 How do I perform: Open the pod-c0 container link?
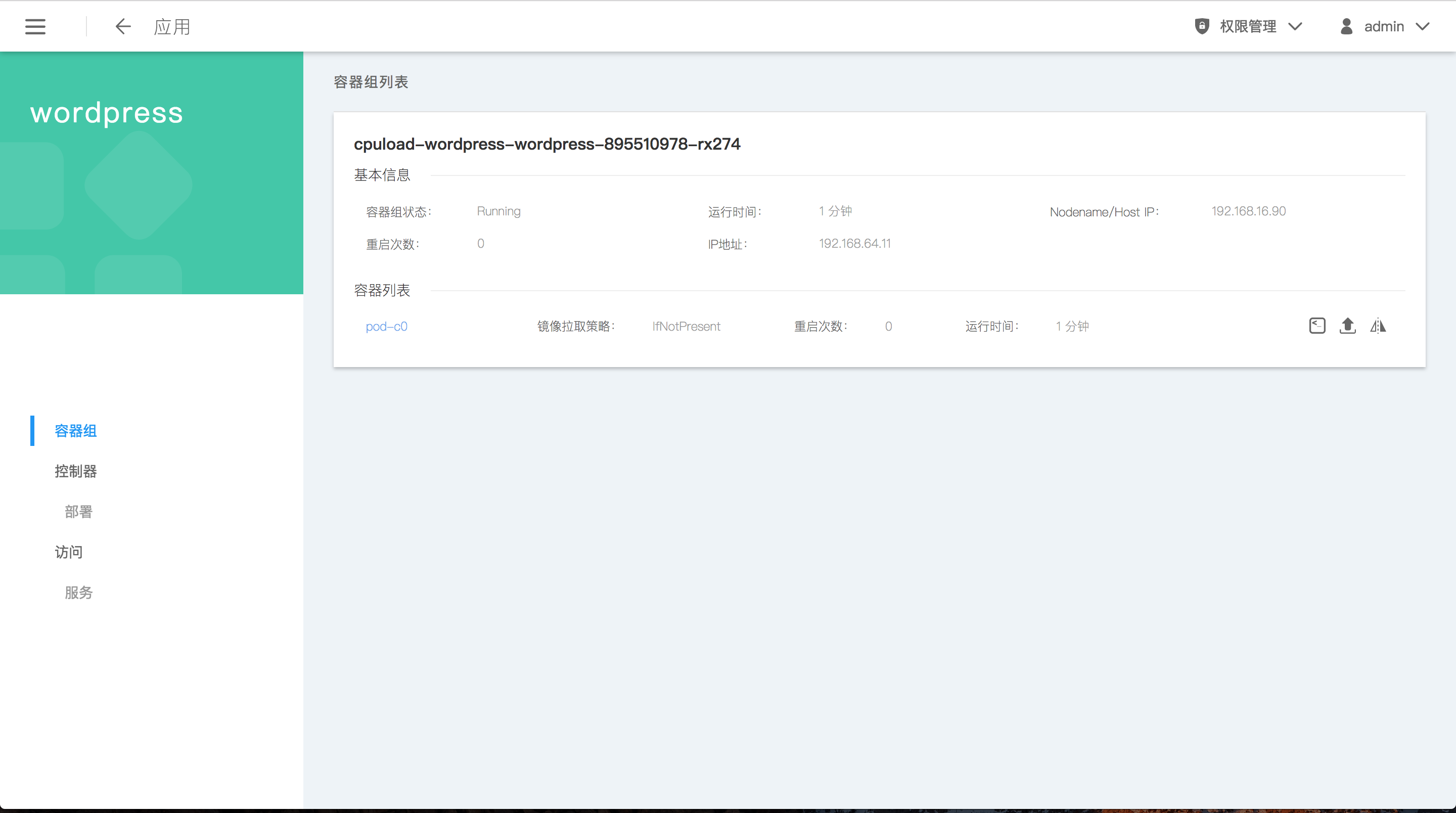pos(386,326)
